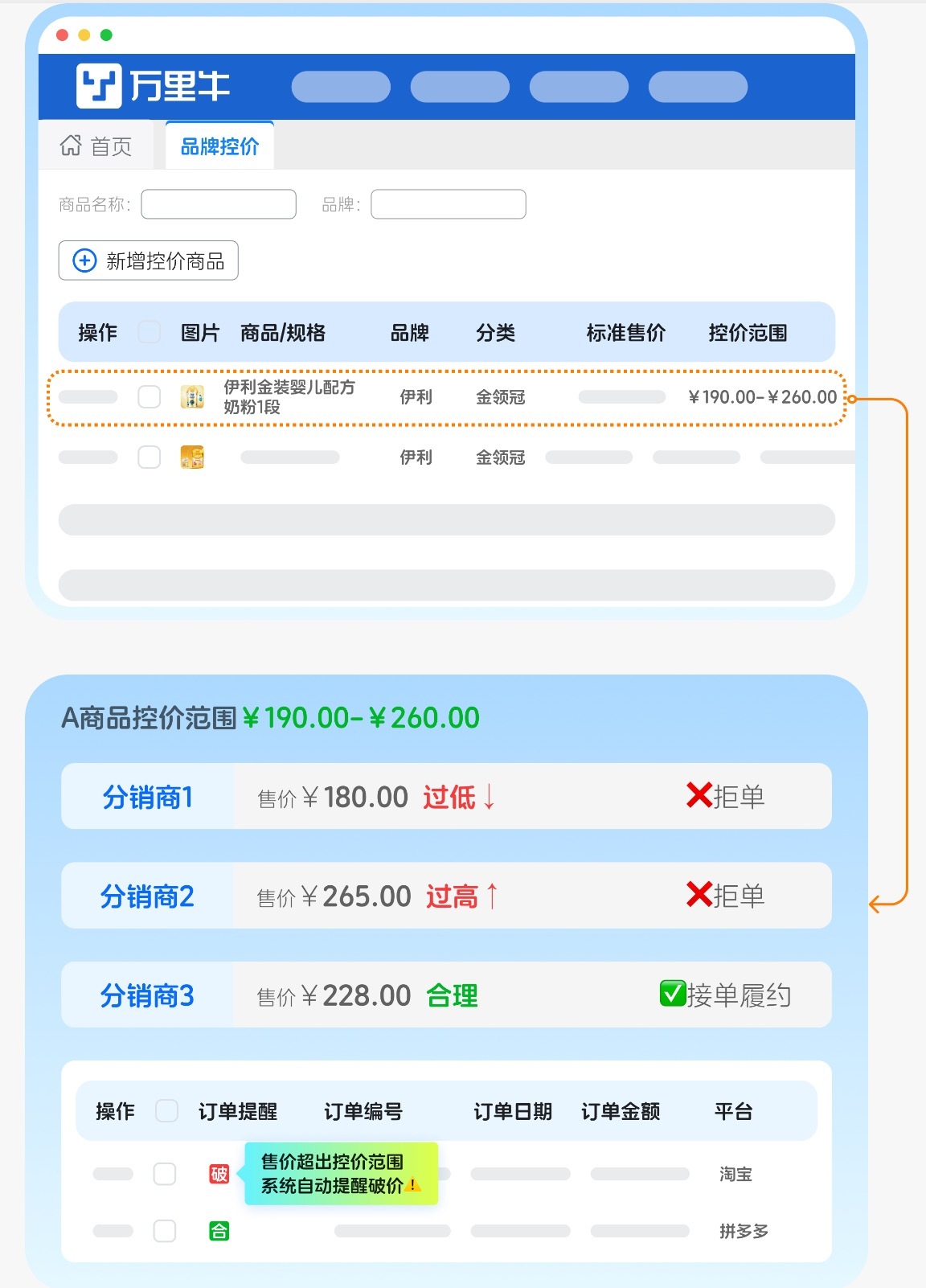
Task: Click the 品牌 filter input field
Action: [x=448, y=204]
